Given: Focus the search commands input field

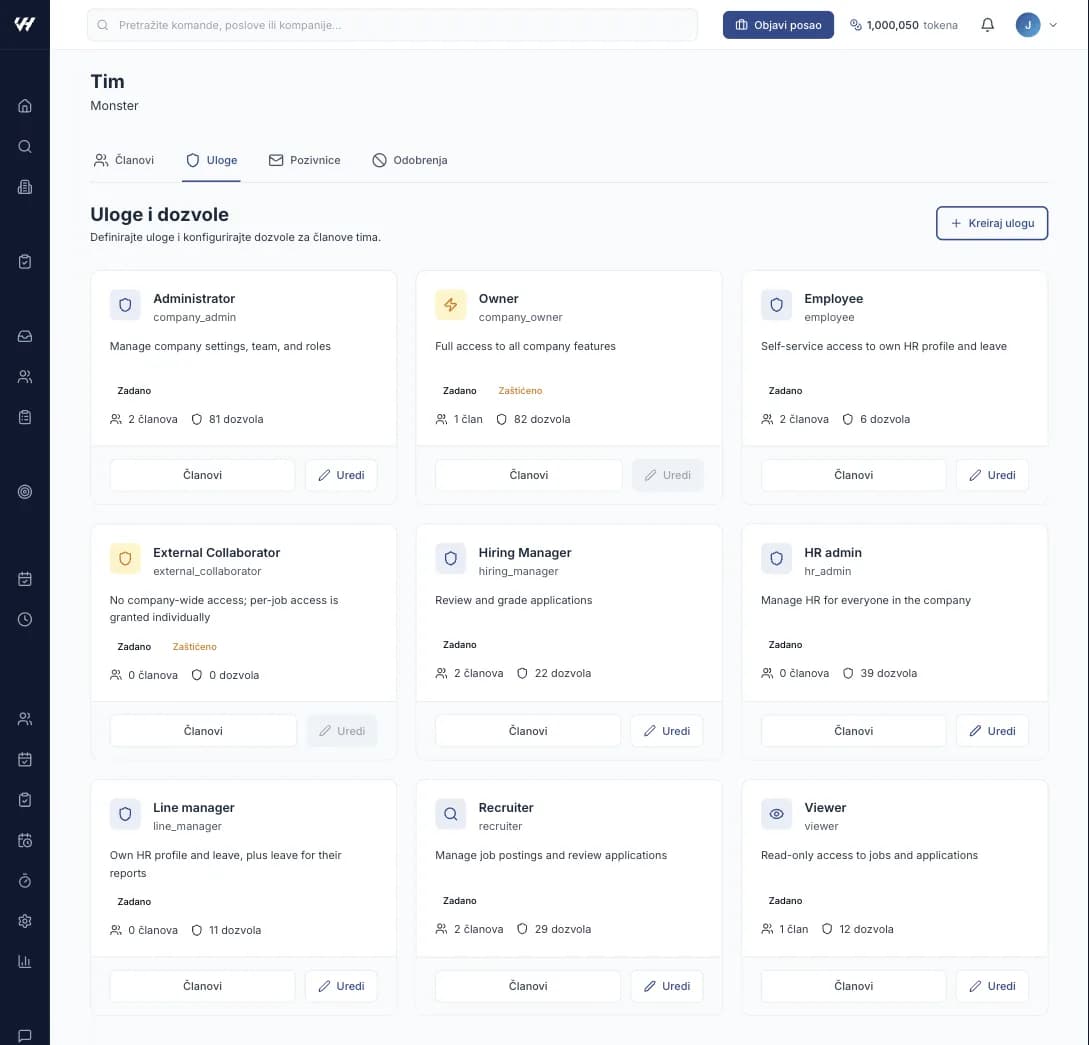Looking at the screenshot, I should tap(392, 25).
